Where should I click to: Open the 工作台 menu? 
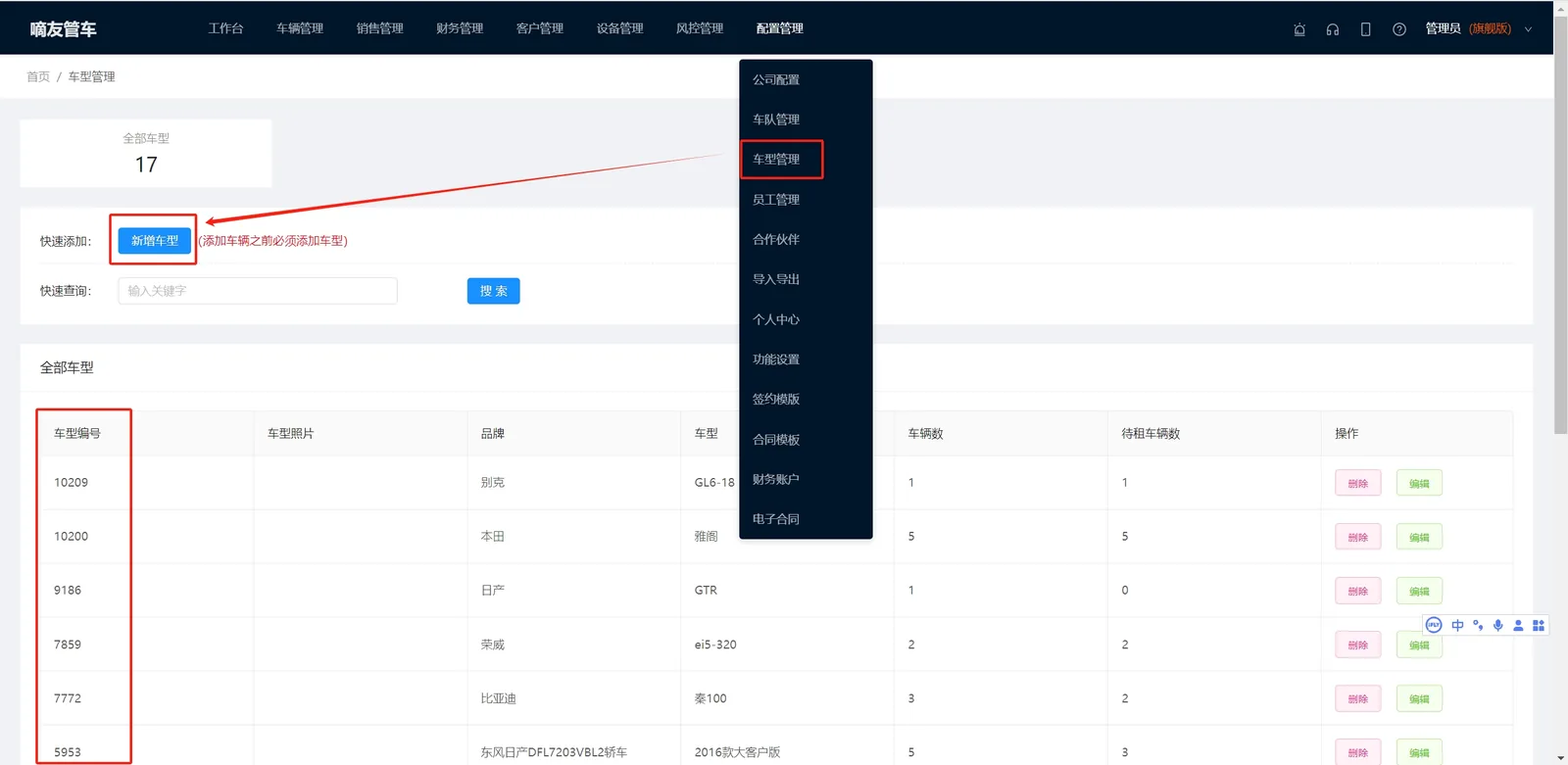click(x=225, y=28)
